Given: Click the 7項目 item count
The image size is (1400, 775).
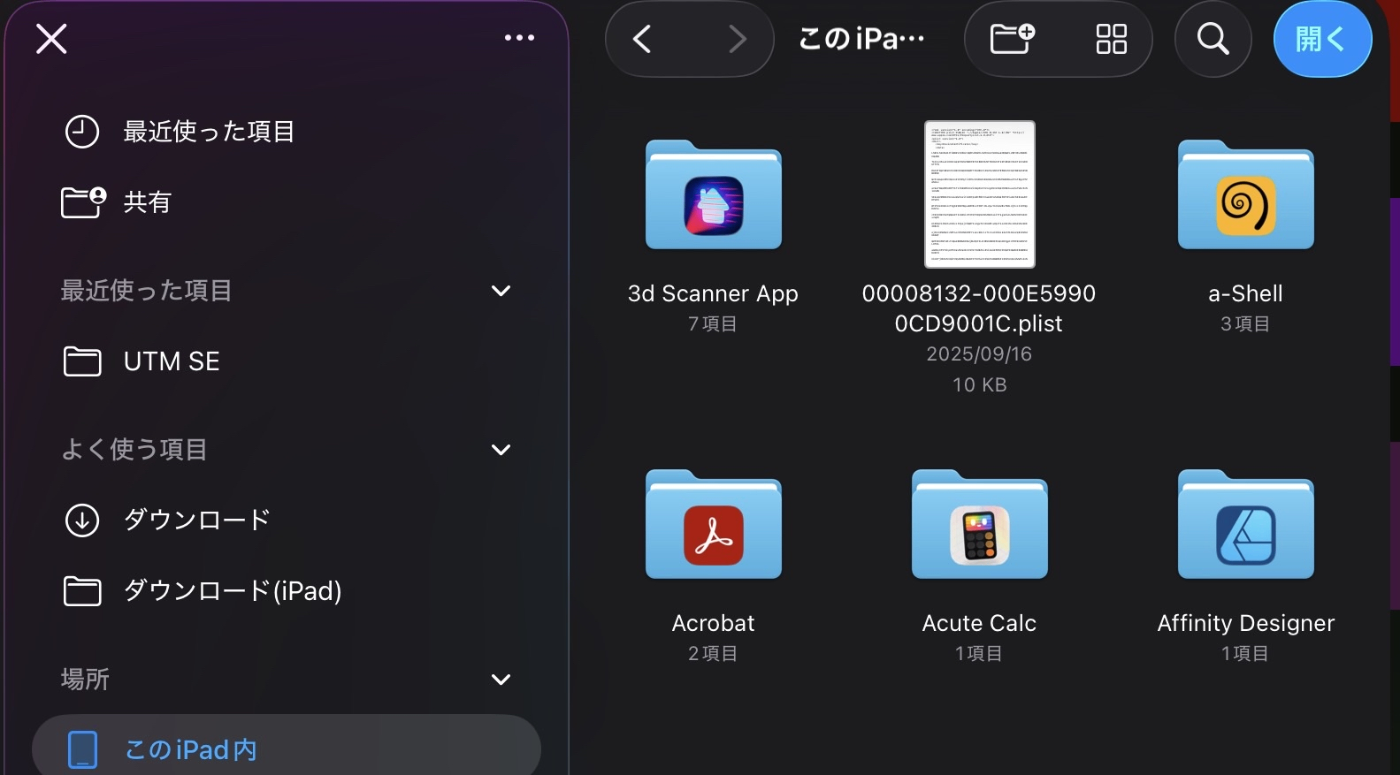Looking at the screenshot, I should [x=713, y=324].
